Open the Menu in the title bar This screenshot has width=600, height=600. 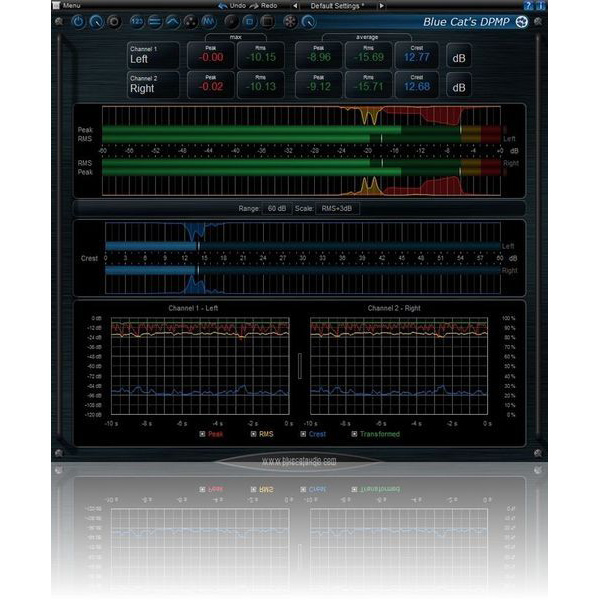click(x=67, y=6)
